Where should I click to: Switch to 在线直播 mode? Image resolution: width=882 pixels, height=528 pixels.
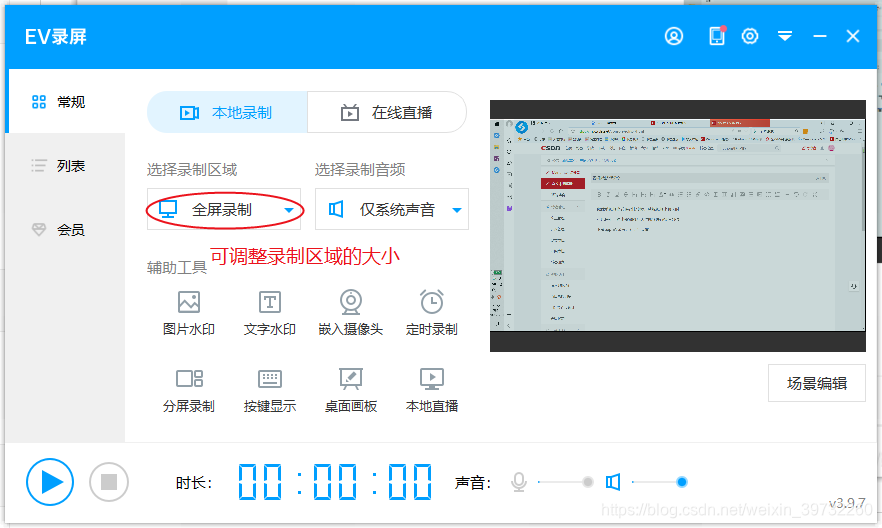(x=387, y=112)
